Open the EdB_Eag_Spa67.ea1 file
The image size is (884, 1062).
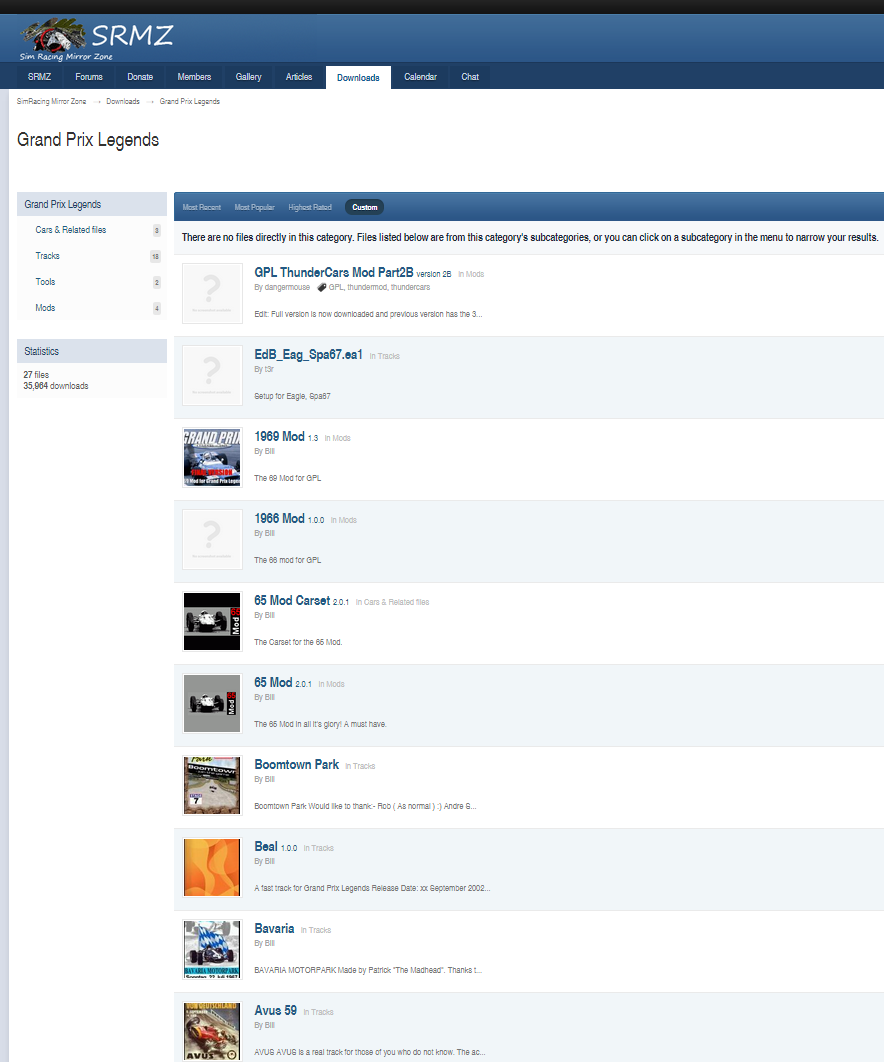[308, 354]
